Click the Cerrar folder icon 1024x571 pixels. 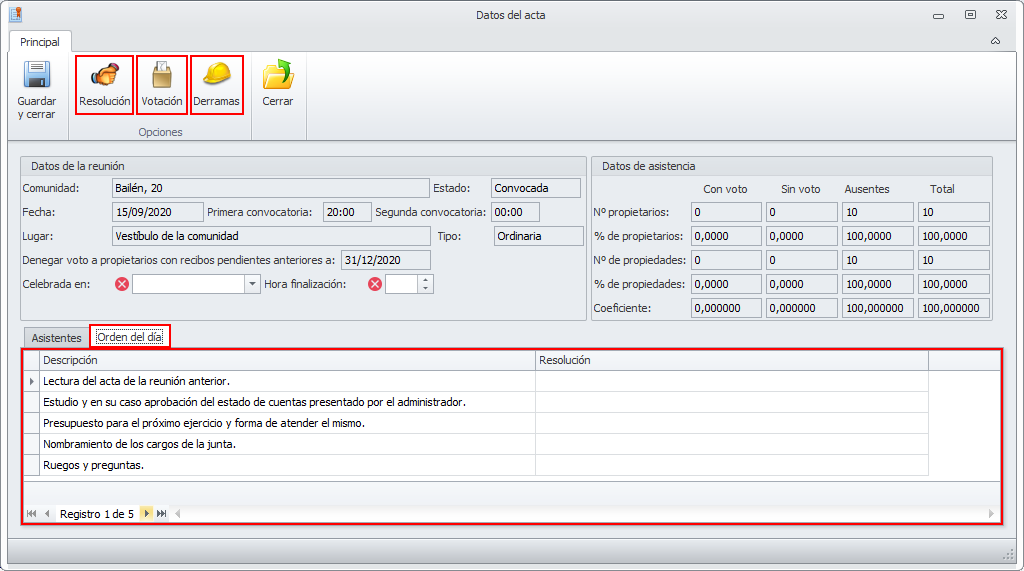(278, 74)
